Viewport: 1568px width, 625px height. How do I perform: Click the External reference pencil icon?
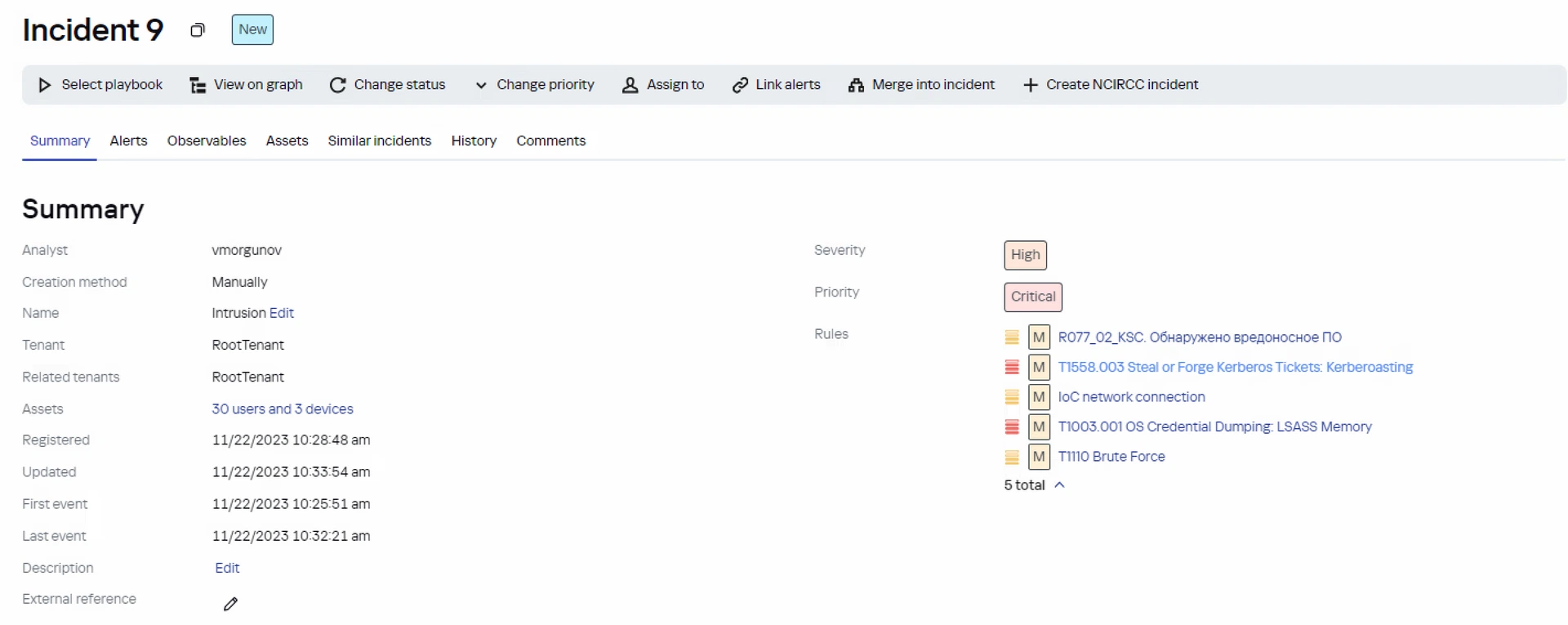(230, 604)
